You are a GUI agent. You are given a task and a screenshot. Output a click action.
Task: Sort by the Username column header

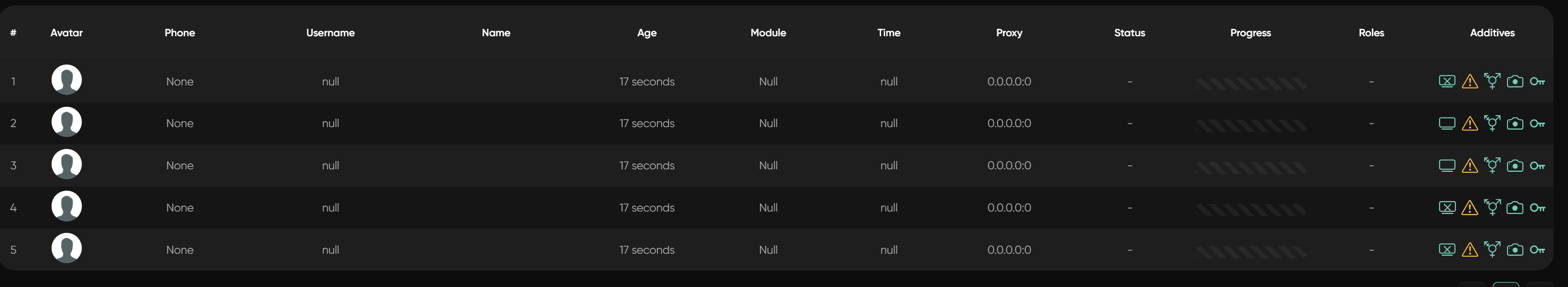tap(330, 33)
